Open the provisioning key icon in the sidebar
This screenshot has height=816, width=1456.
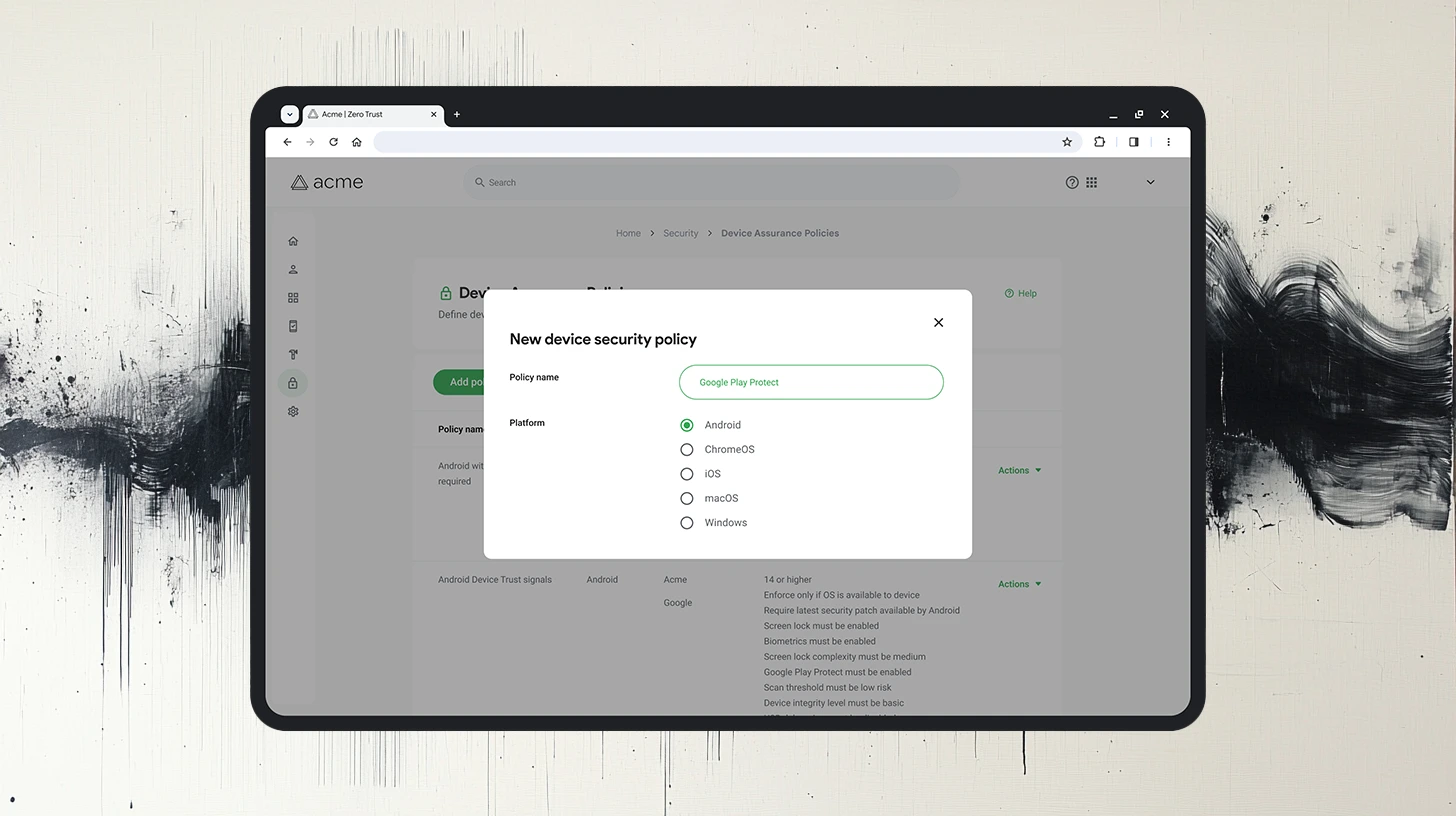pos(292,354)
